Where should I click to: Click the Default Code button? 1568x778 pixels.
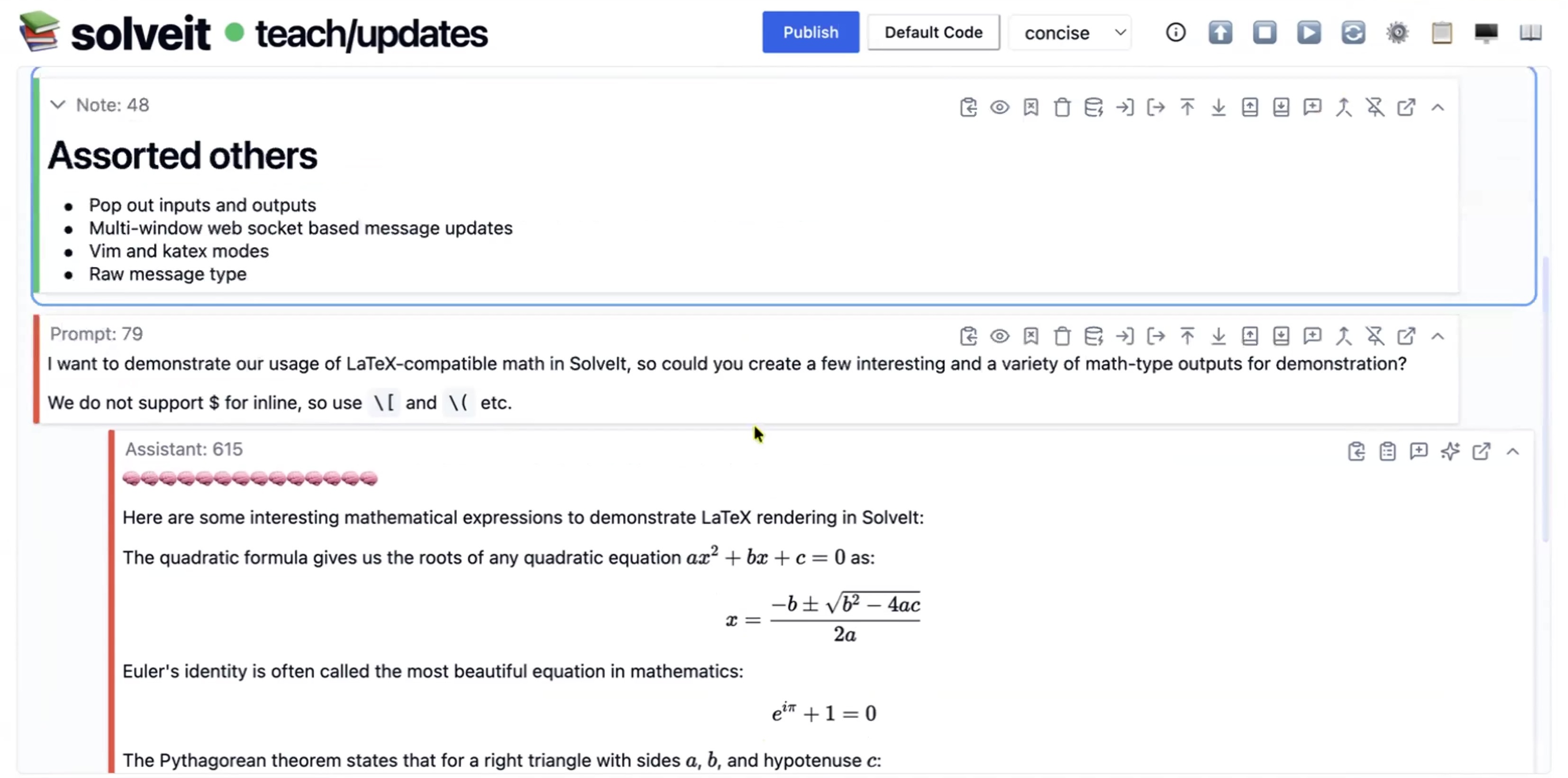click(x=933, y=32)
